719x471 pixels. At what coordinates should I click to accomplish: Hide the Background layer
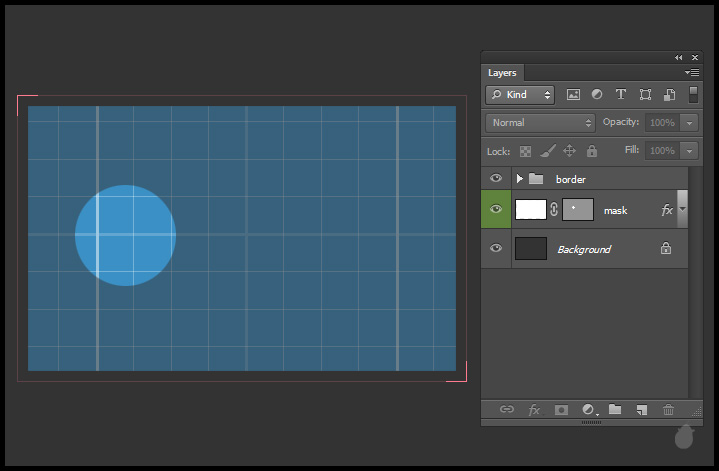(496, 249)
